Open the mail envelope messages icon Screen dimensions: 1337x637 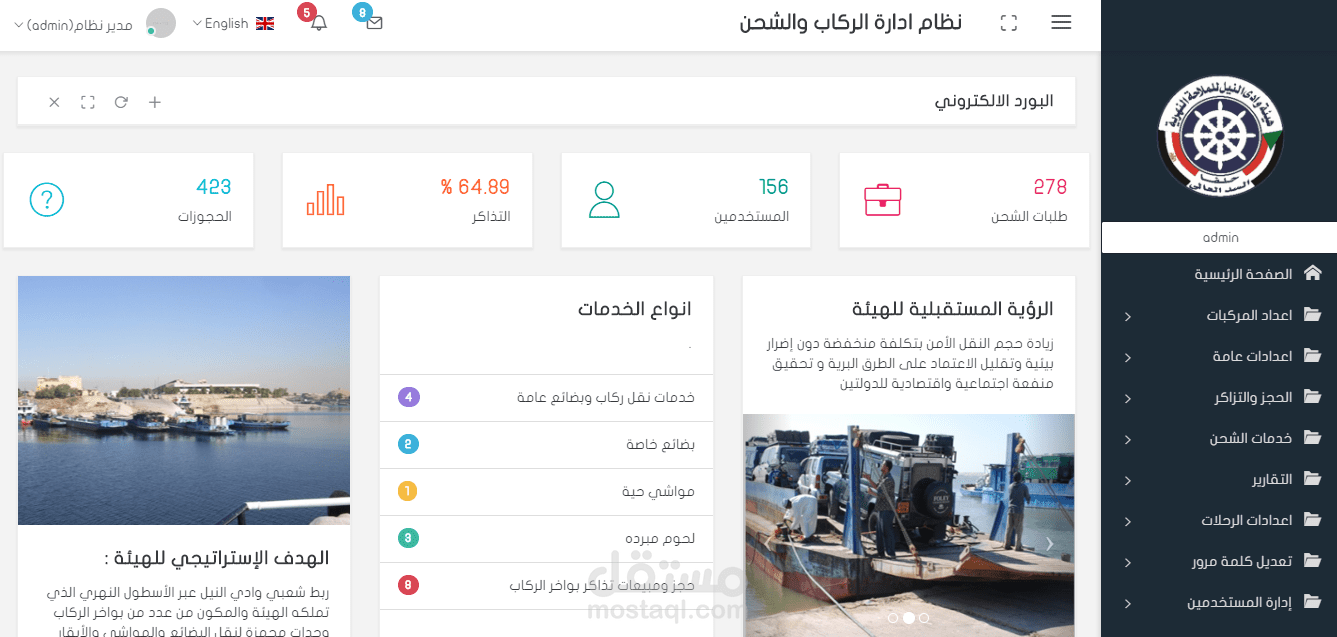click(x=375, y=23)
